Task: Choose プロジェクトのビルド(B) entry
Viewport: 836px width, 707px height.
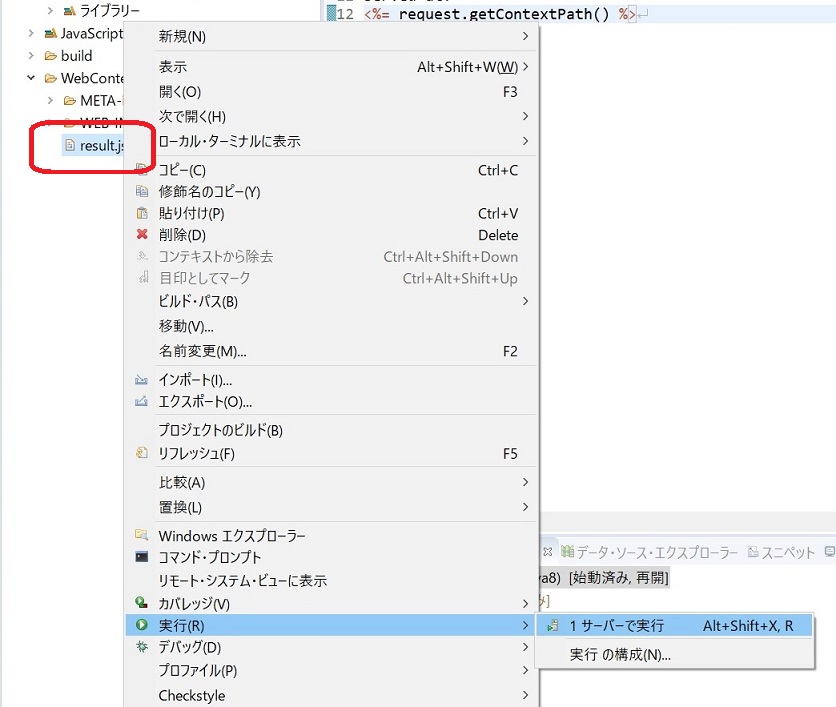Action: (x=332, y=430)
